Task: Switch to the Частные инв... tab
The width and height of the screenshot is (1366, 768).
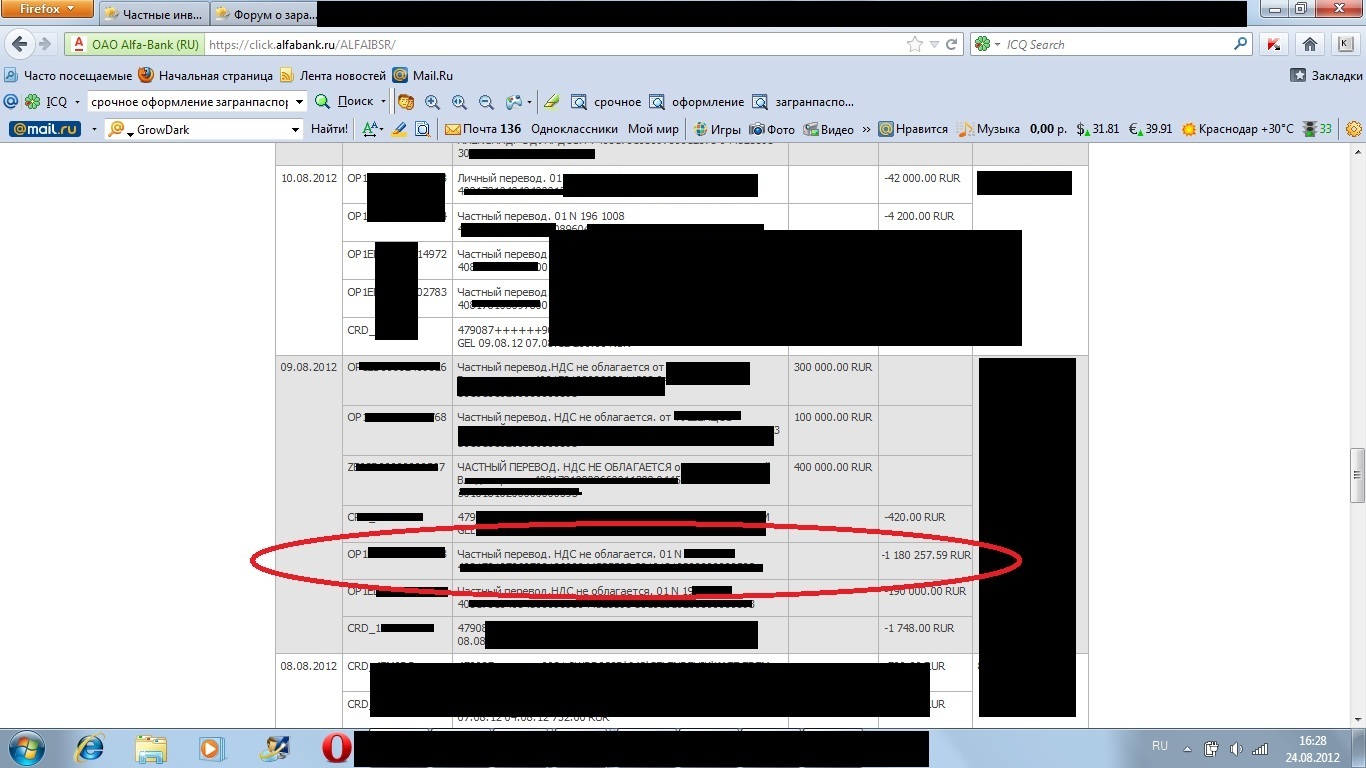Action: [155, 14]
